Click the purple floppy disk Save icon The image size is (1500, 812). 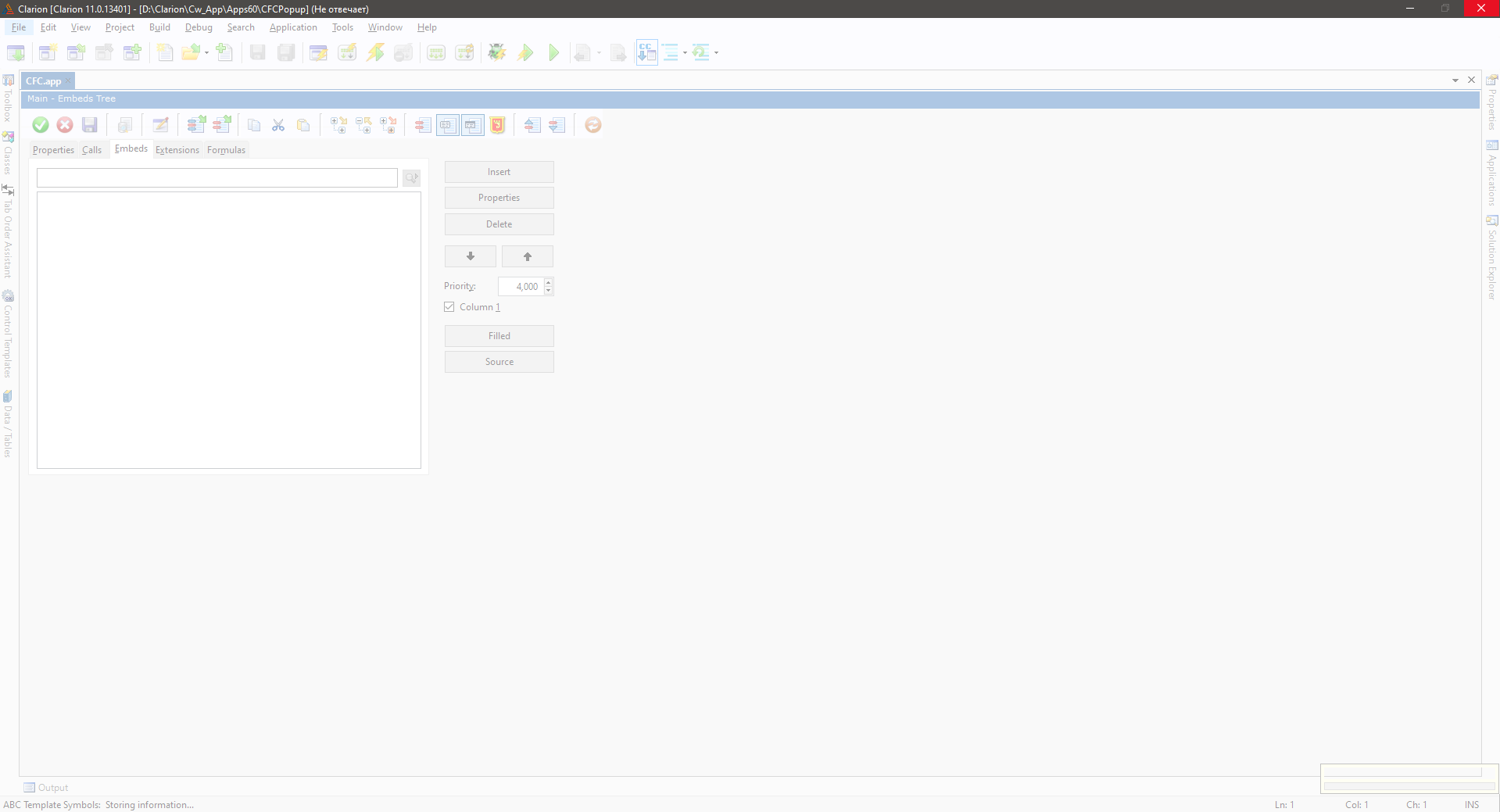pyautogui.click(x=90, y=125)
